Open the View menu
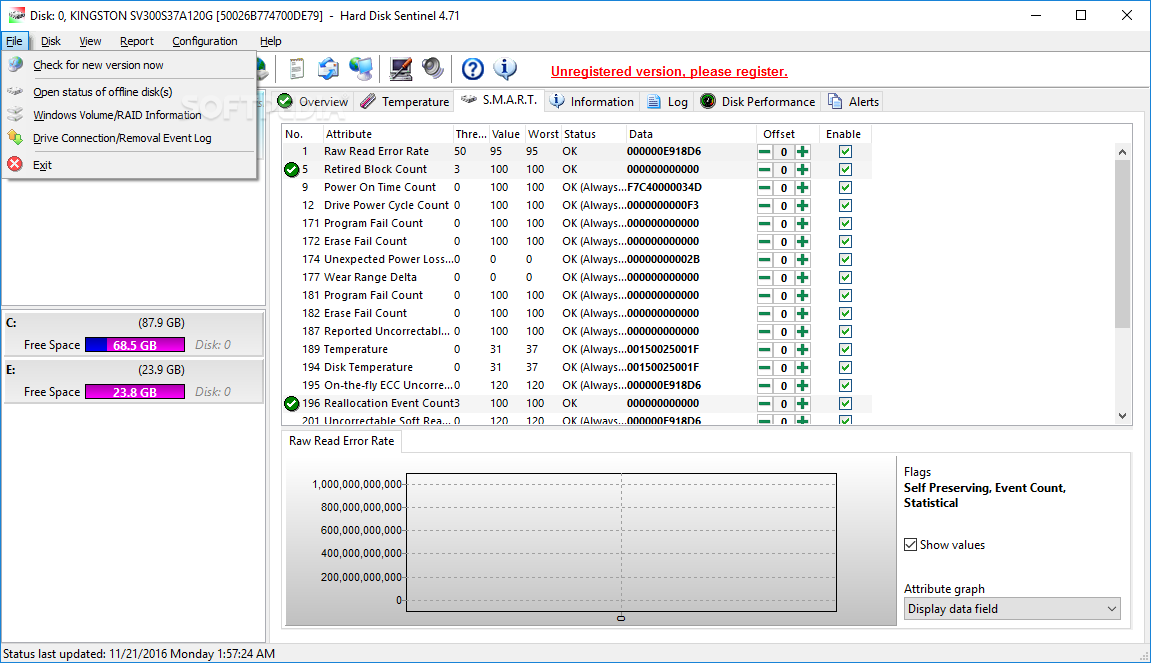This screenshot has width=1151, height=663. tap(90, 41)
